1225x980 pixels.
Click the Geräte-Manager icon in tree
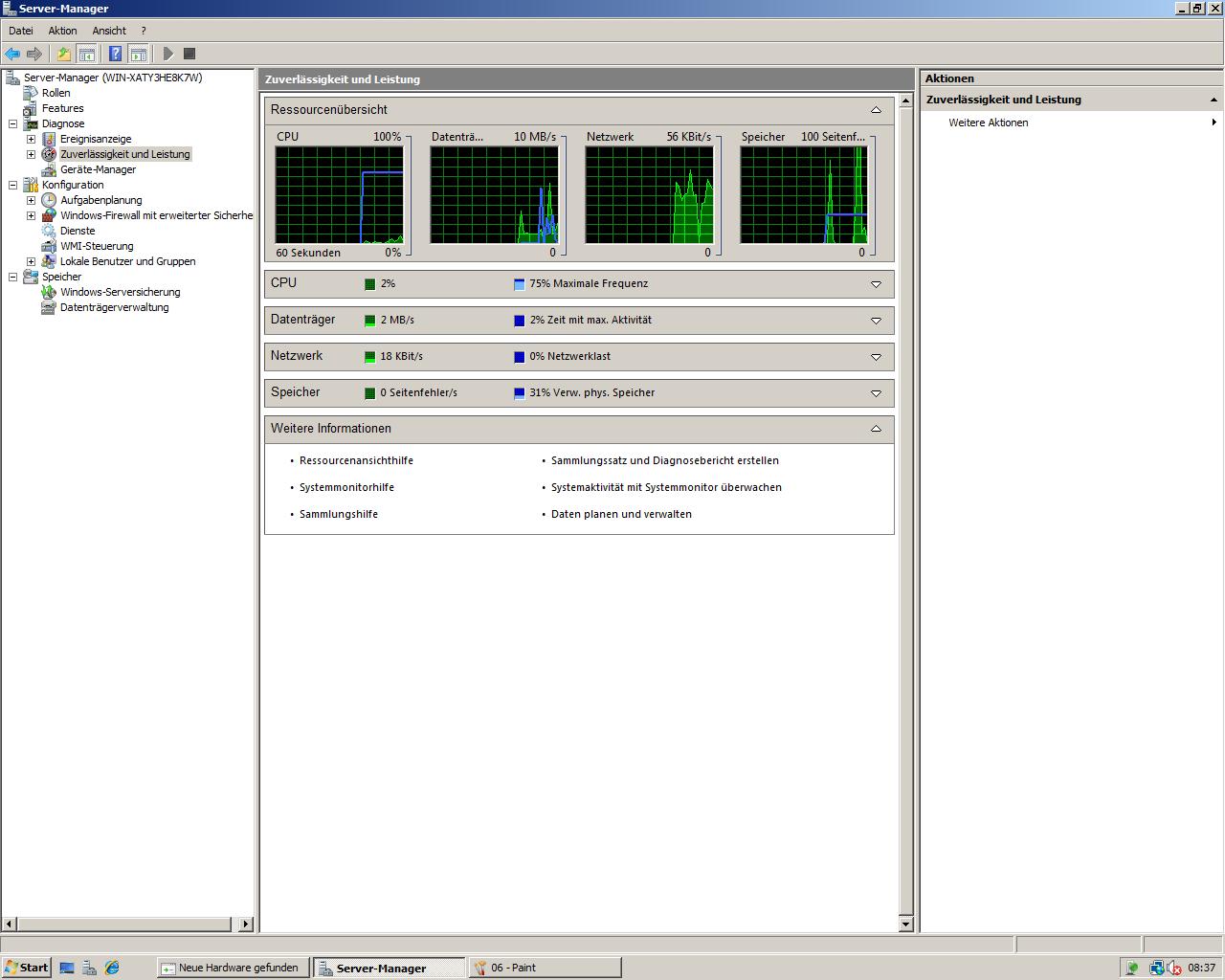49,169
